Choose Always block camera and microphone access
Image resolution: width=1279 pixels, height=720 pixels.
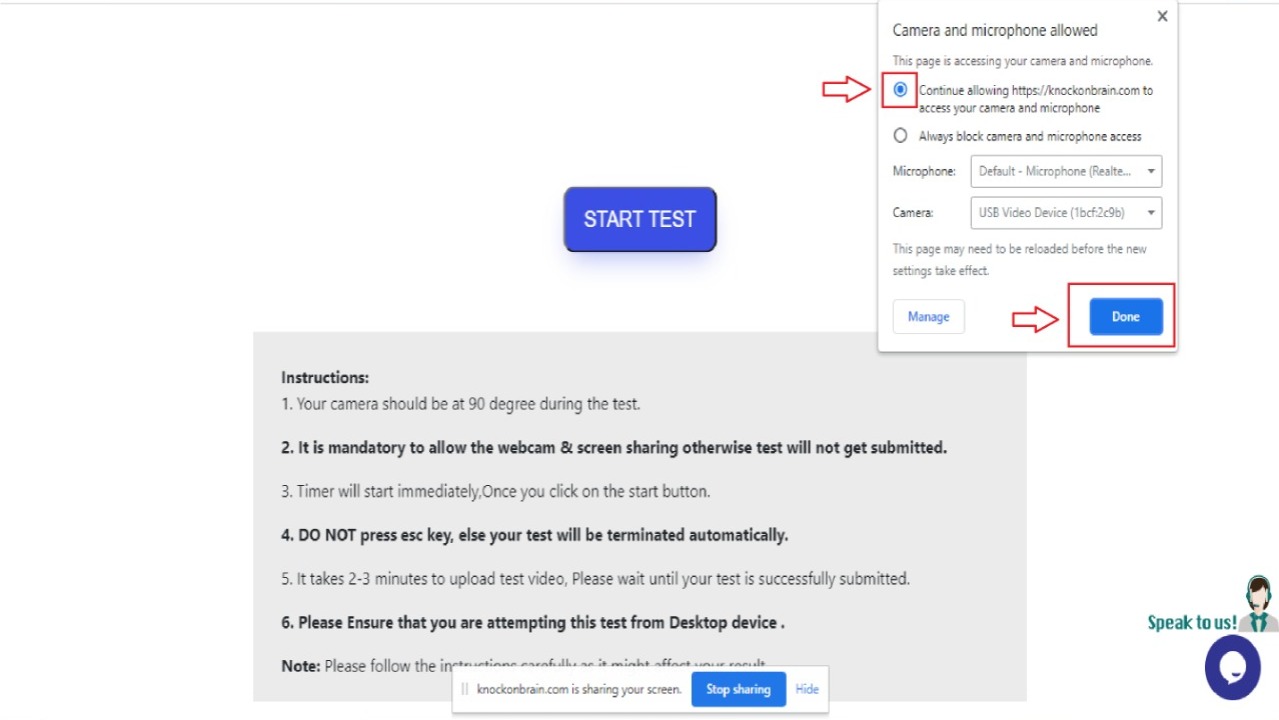900,136
